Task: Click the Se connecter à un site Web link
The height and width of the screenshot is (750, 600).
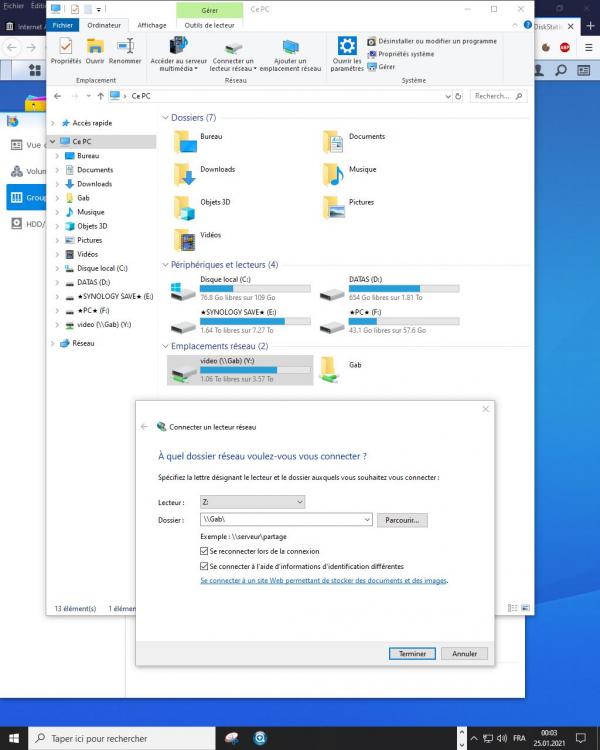Action: click(324, 580)
